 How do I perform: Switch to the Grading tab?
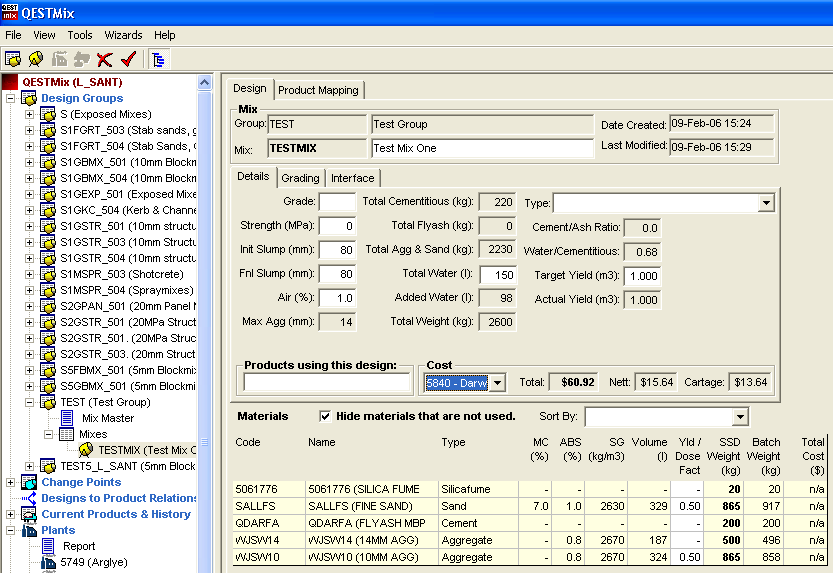tap(300, 178)
